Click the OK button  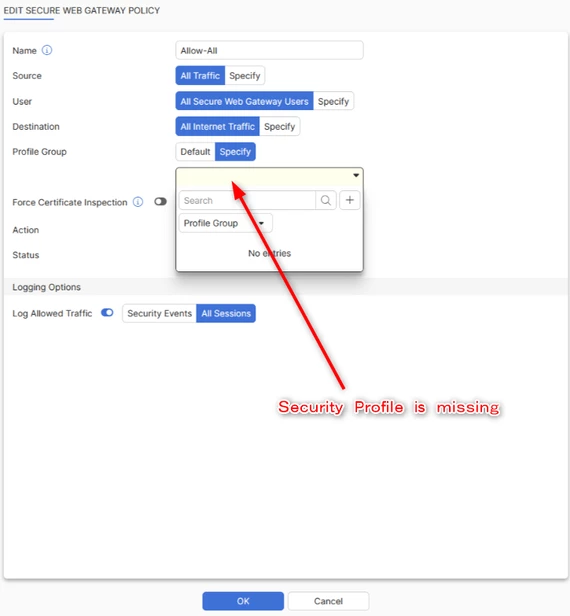pos(243,601)
